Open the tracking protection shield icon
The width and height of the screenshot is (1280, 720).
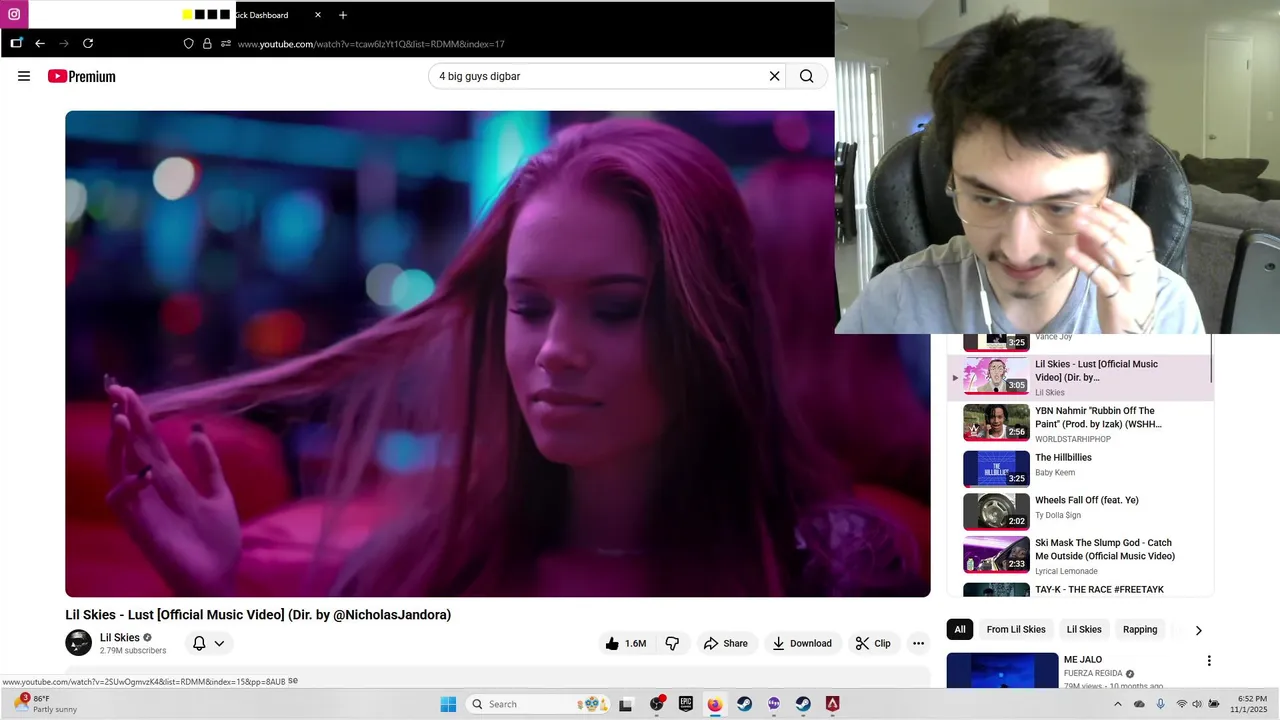pos(188,44)
